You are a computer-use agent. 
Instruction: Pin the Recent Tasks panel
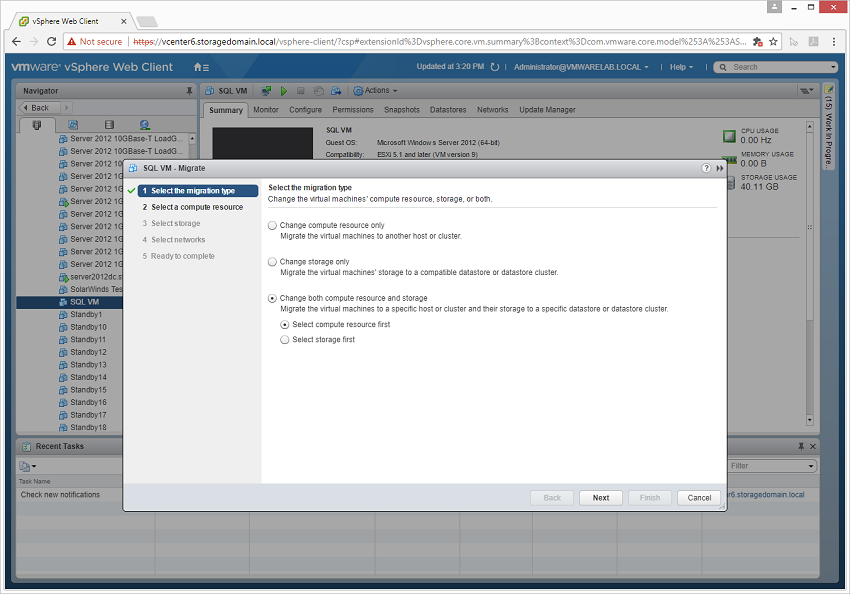[x=801, y=446]
